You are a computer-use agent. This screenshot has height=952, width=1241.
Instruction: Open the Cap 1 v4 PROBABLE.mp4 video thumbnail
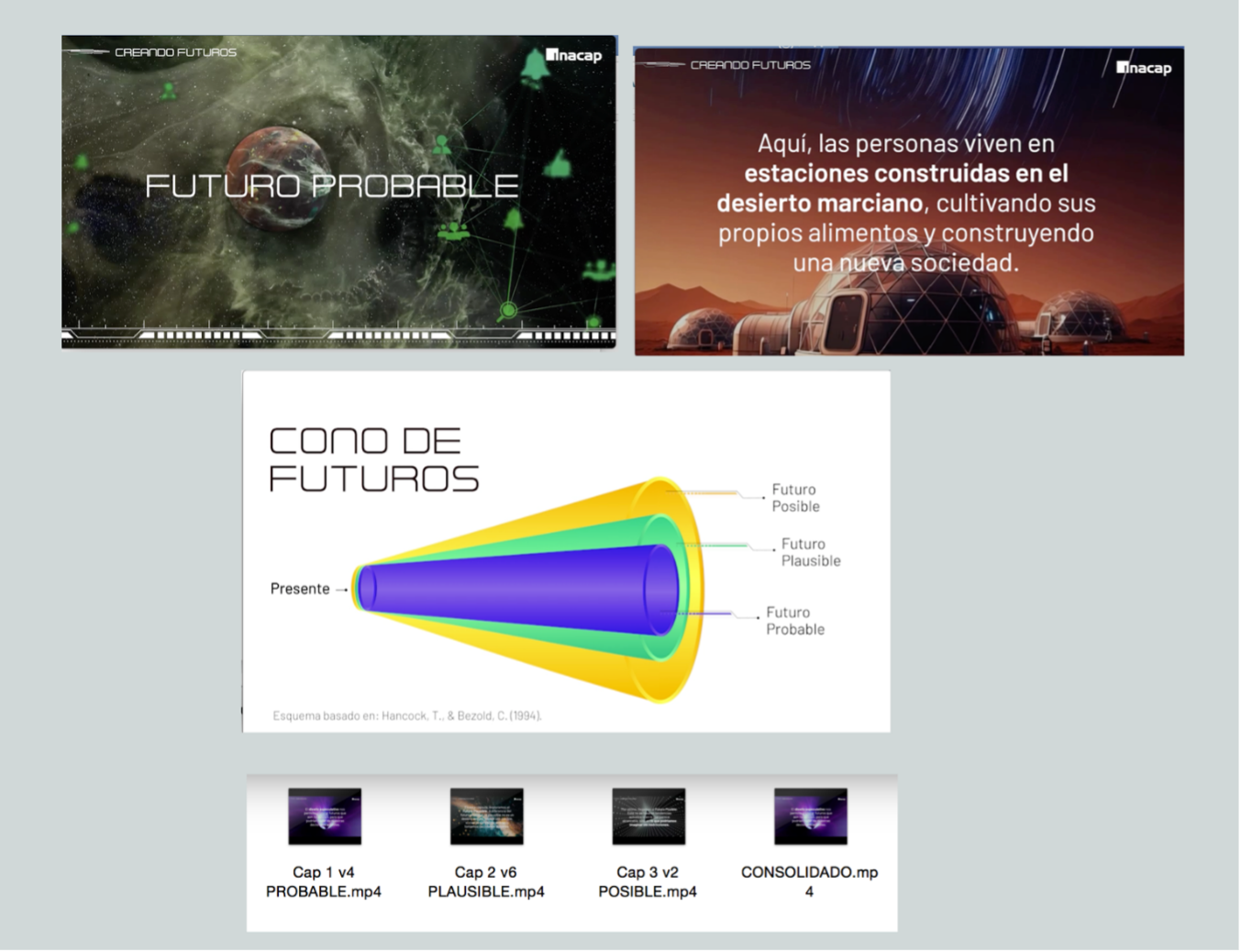[x=324, y=816]
